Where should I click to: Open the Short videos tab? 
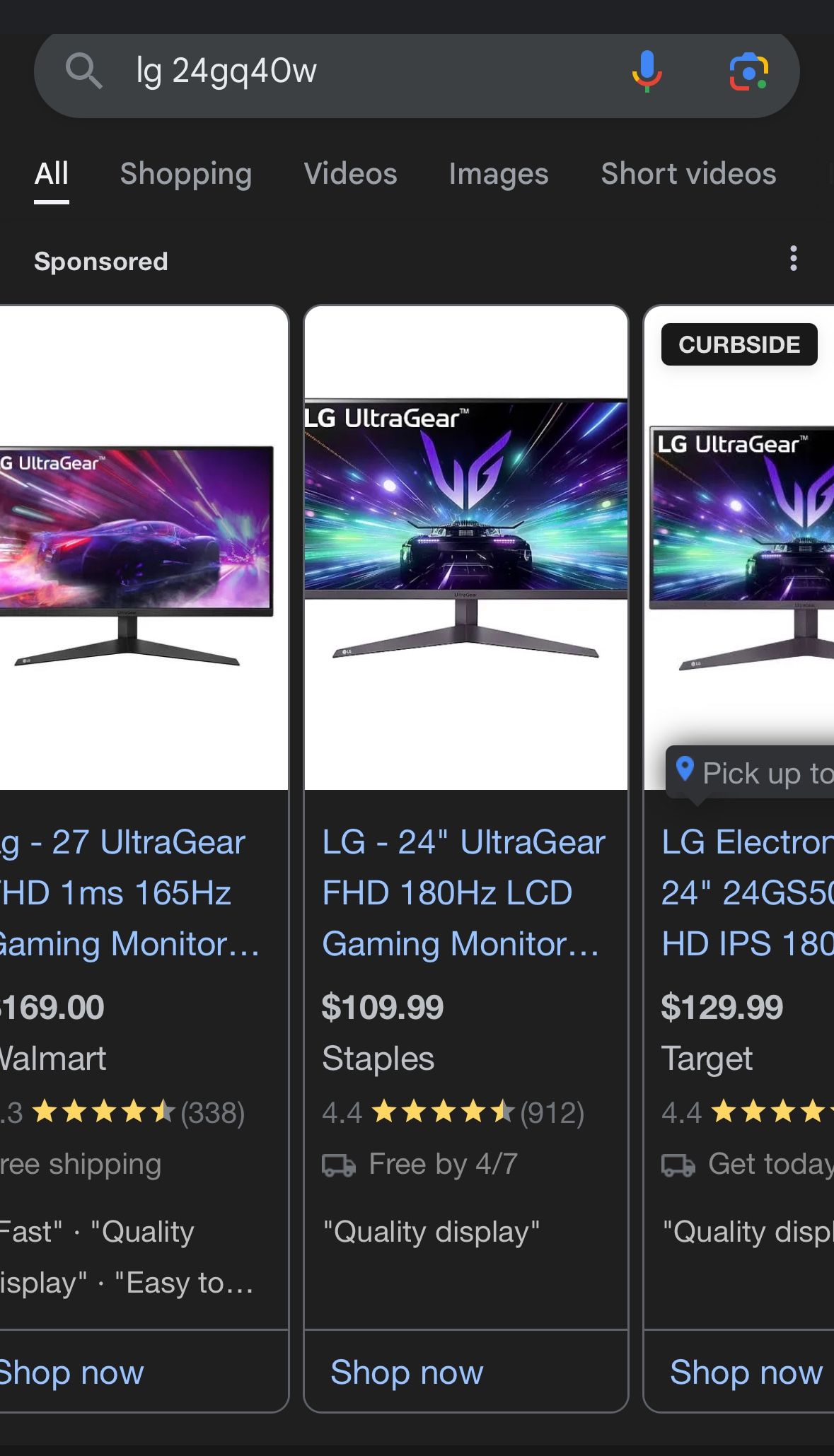pos(688,174)
